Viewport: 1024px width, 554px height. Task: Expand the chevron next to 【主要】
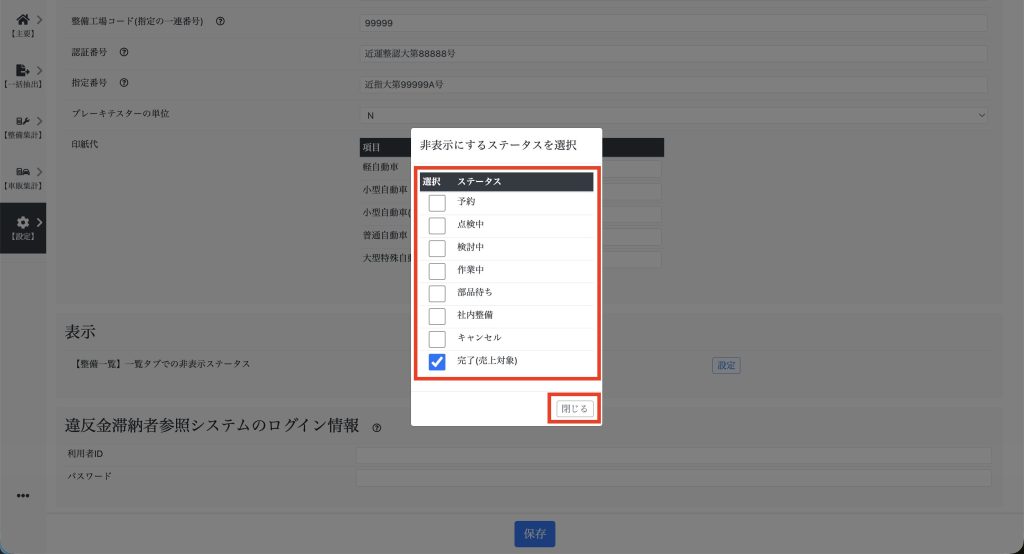point(39,19)
